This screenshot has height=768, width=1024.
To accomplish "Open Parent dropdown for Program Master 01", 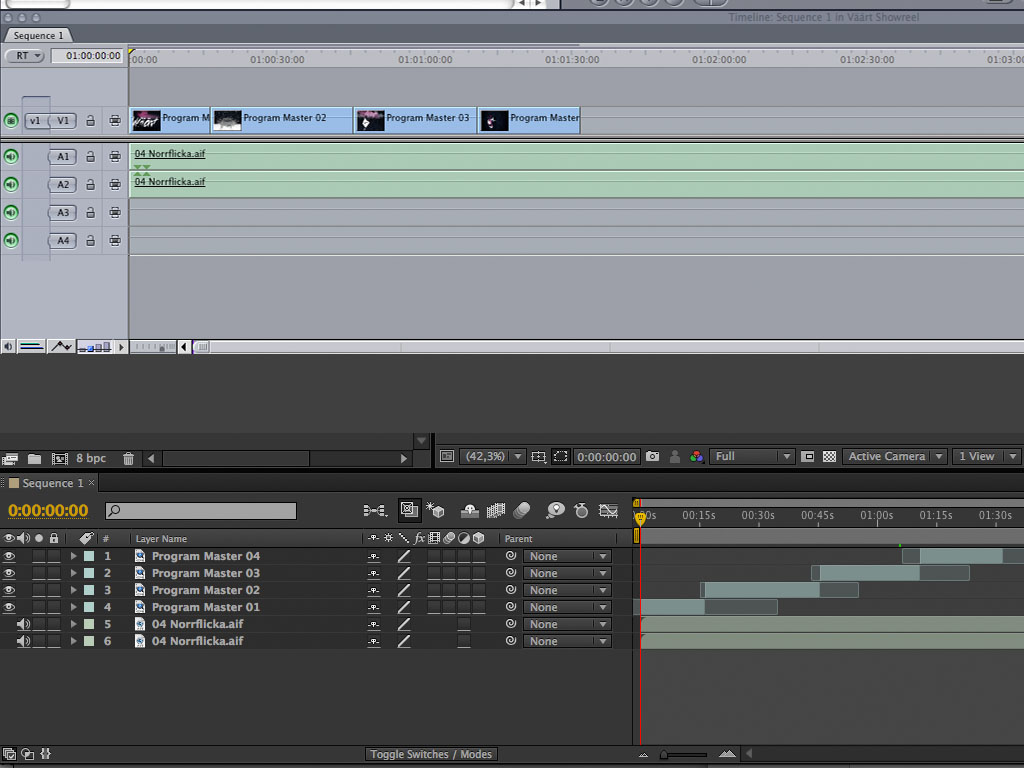I will [x=567, y=607].
